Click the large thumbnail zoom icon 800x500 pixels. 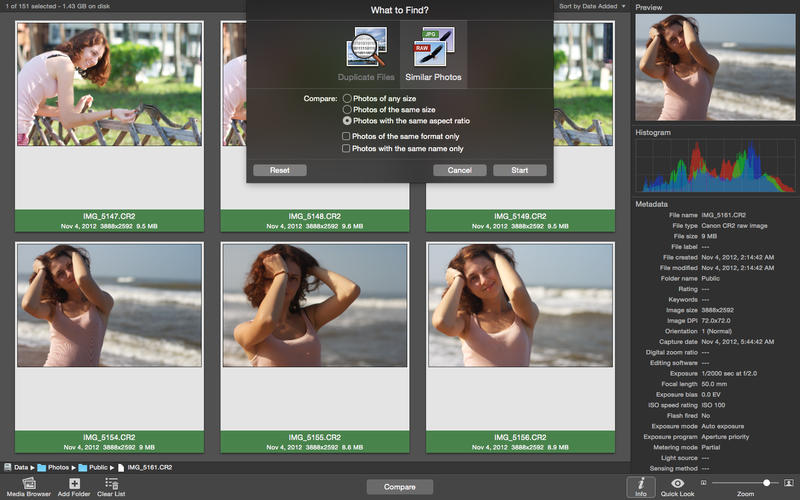pyautogui.click(x=789, y=483)
